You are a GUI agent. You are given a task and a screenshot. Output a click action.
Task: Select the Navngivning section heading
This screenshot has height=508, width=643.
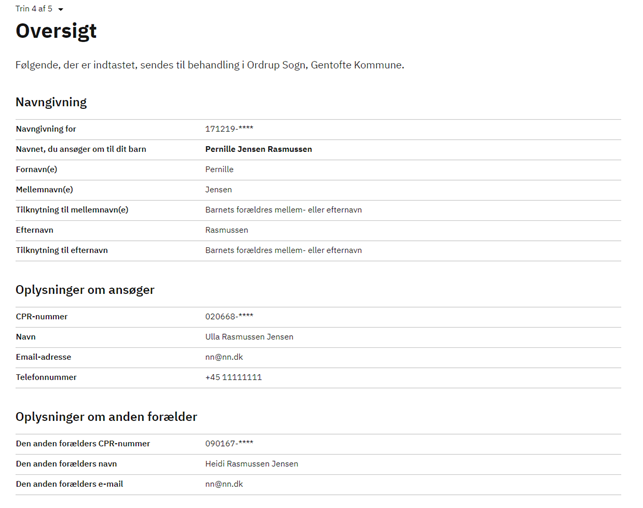[51, 102]
